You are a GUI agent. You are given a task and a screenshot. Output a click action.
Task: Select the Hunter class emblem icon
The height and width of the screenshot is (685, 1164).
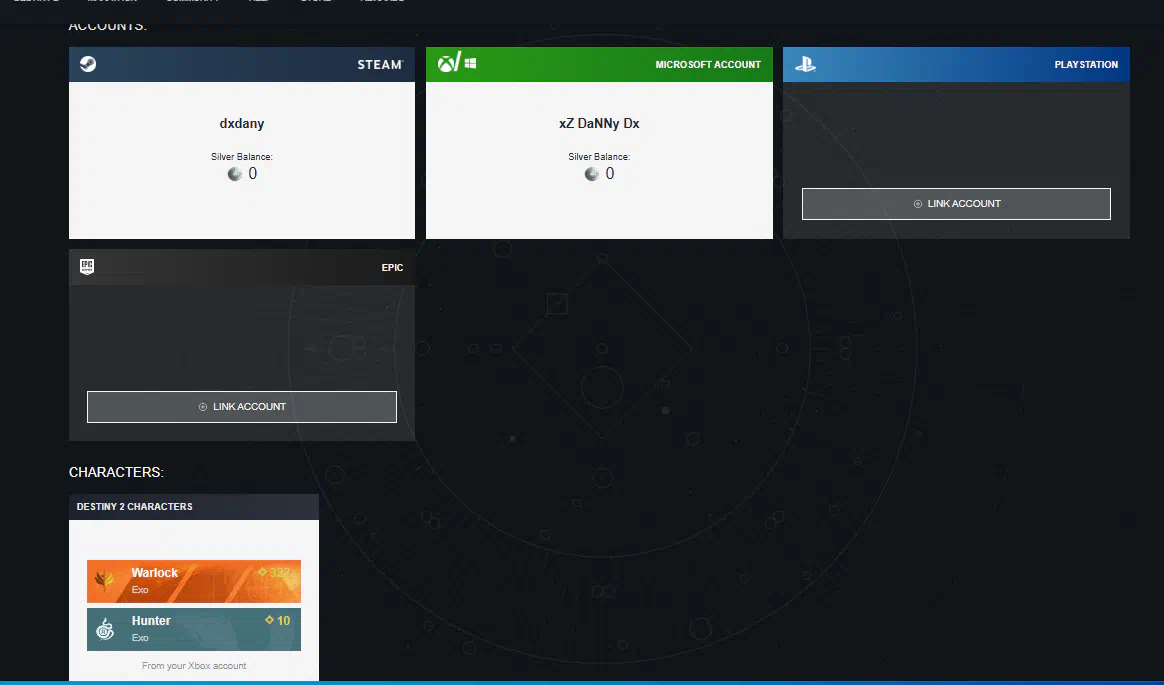[x=105, y=629]
